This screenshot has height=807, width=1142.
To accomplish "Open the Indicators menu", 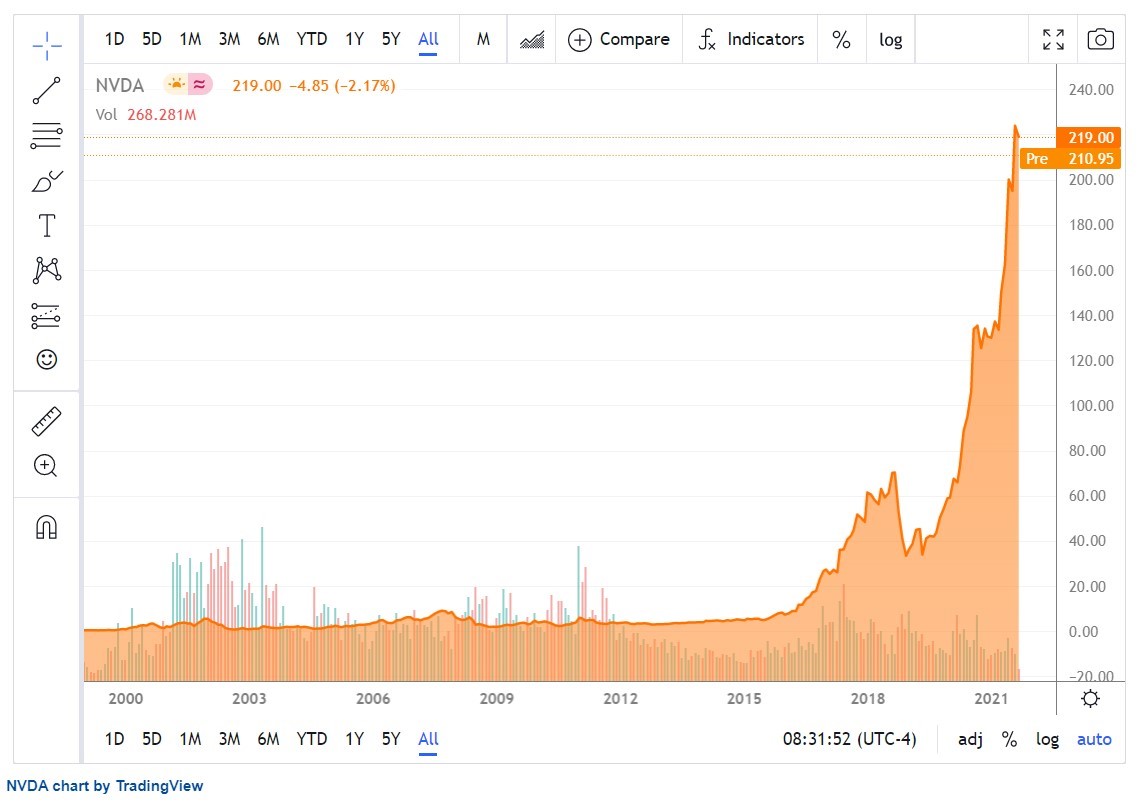I will (751, 39).
